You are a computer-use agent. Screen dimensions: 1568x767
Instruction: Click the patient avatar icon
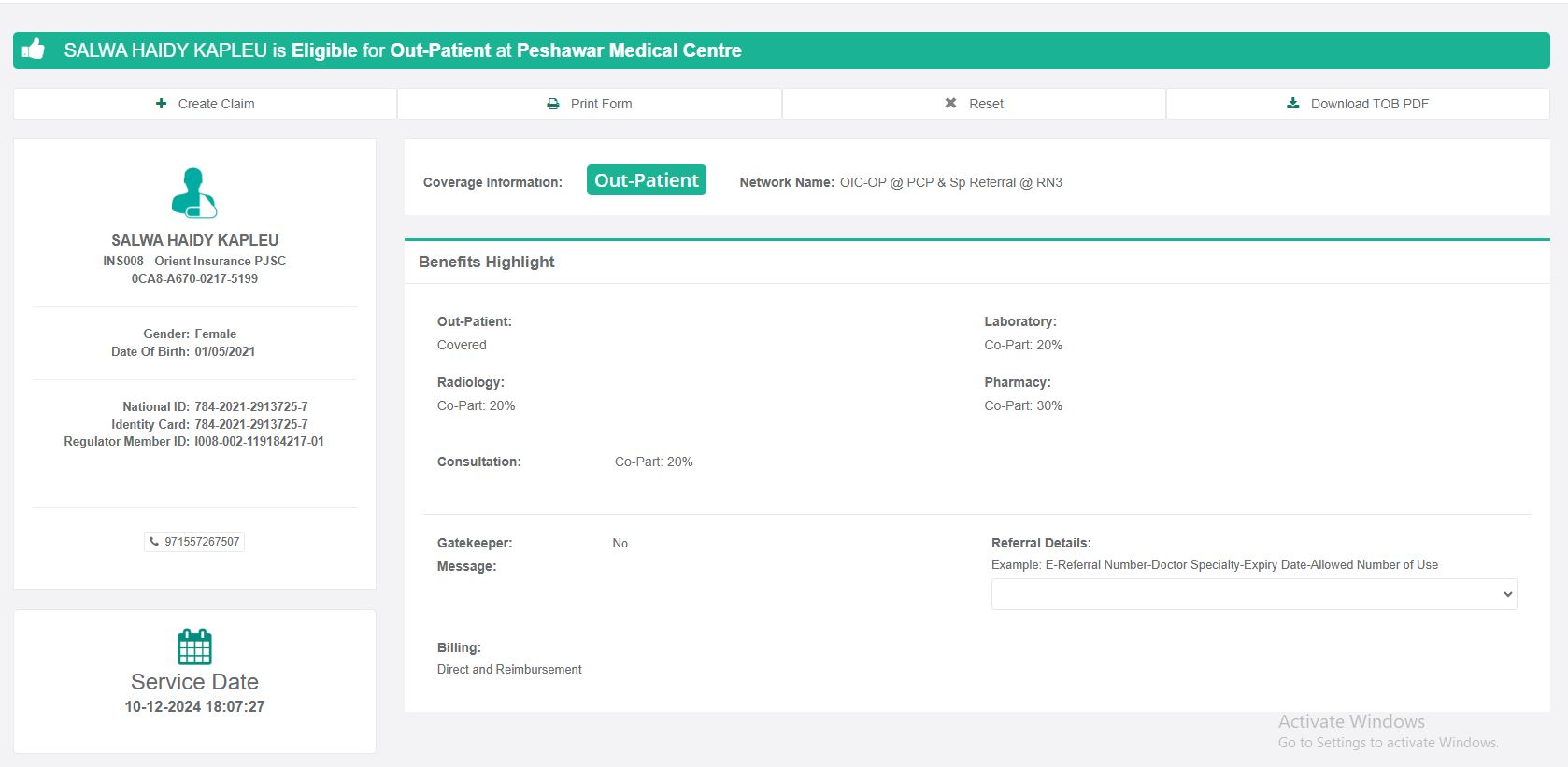[194, 192]
